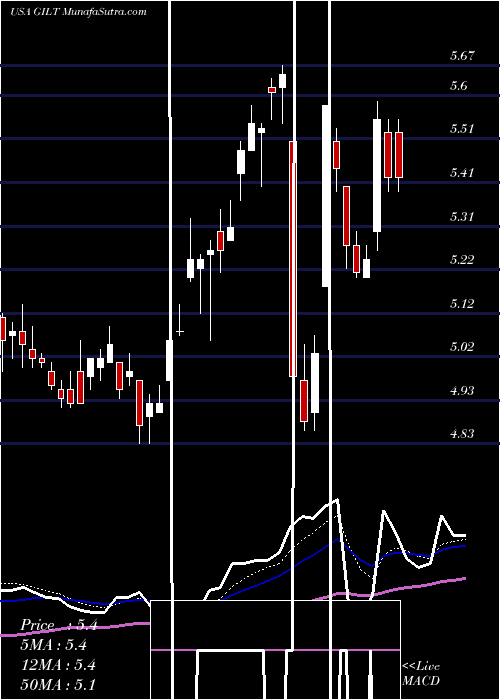500x700 pixels.
Task: Select the 4.83 price axis label
Action: click(462, 434)
